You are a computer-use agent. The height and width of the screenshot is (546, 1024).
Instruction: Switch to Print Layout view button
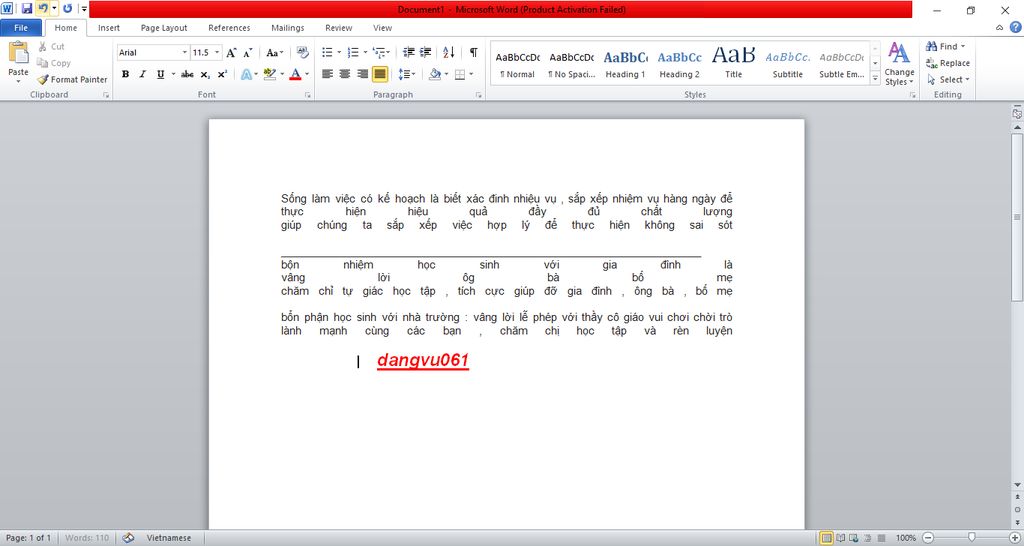click(x=827, y=538)
